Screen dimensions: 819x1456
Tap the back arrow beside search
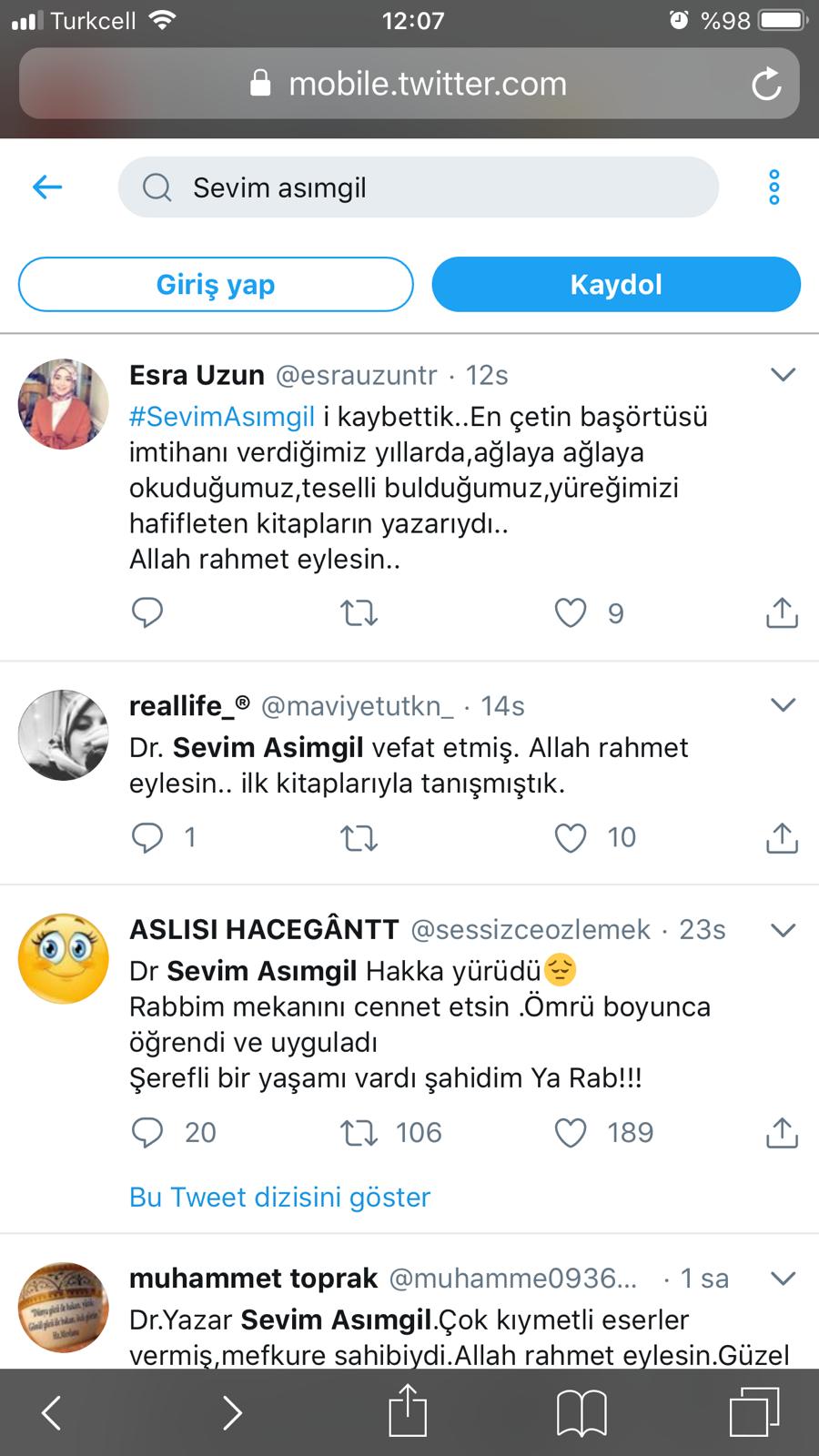(x=47, y=187)
